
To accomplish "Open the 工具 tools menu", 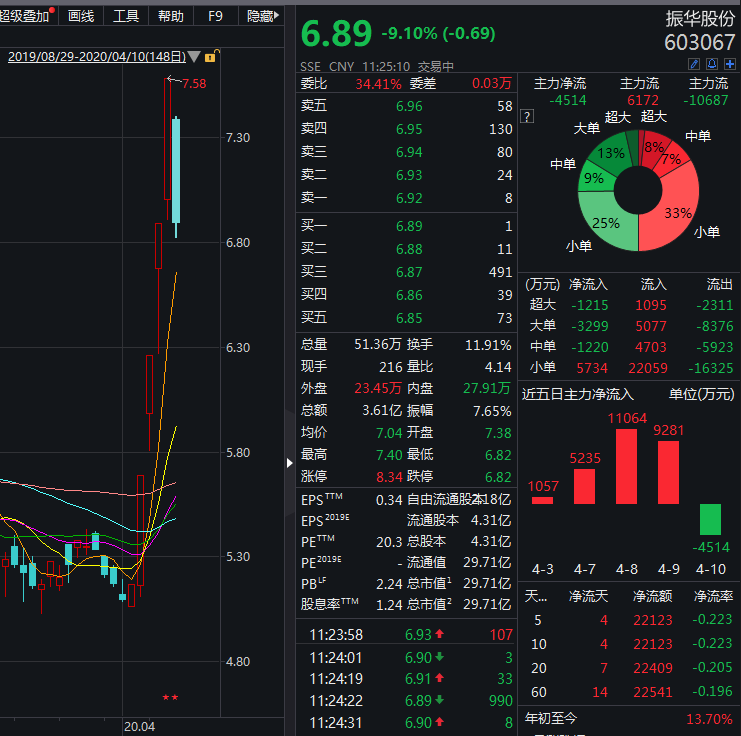I will click(x=126, y=16).
